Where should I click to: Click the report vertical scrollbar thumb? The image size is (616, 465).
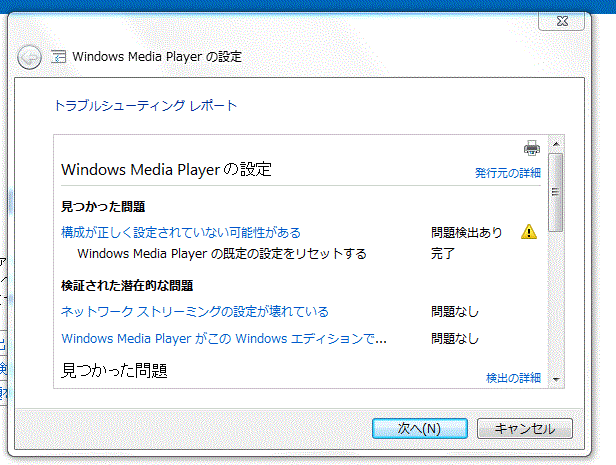point(556,192)
